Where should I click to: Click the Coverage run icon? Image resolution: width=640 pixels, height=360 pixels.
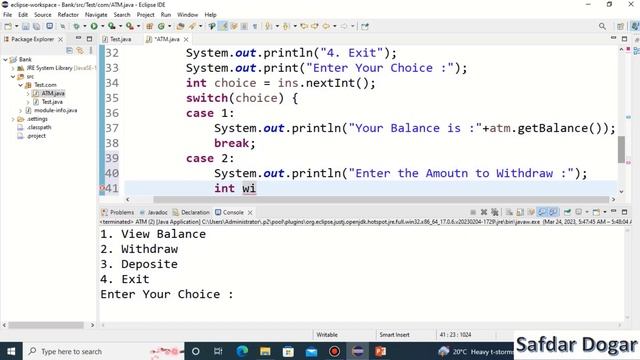point(111,26)
